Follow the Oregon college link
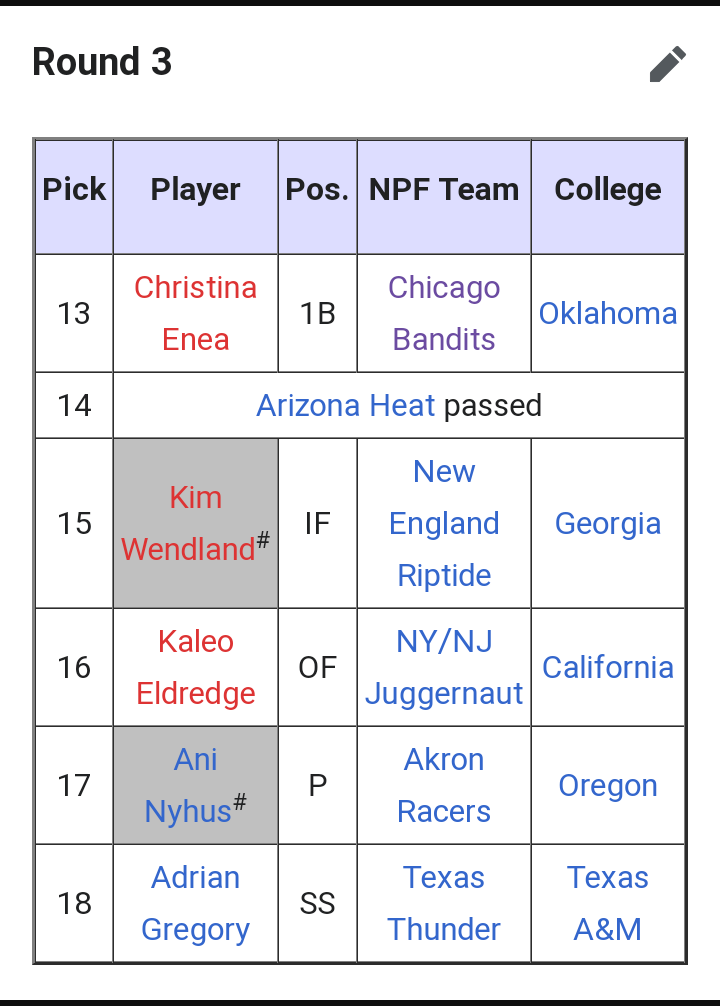This screenshot has width=720, height=1006. point(608,786)
